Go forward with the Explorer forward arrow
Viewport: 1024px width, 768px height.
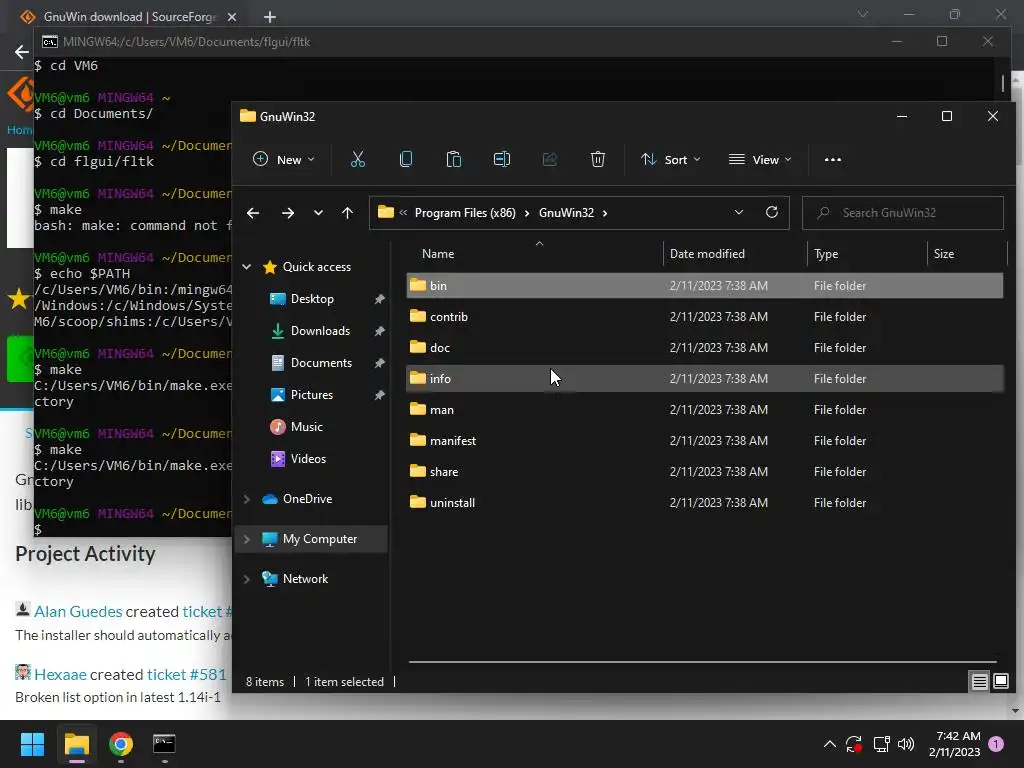click(x=287, y=213)
